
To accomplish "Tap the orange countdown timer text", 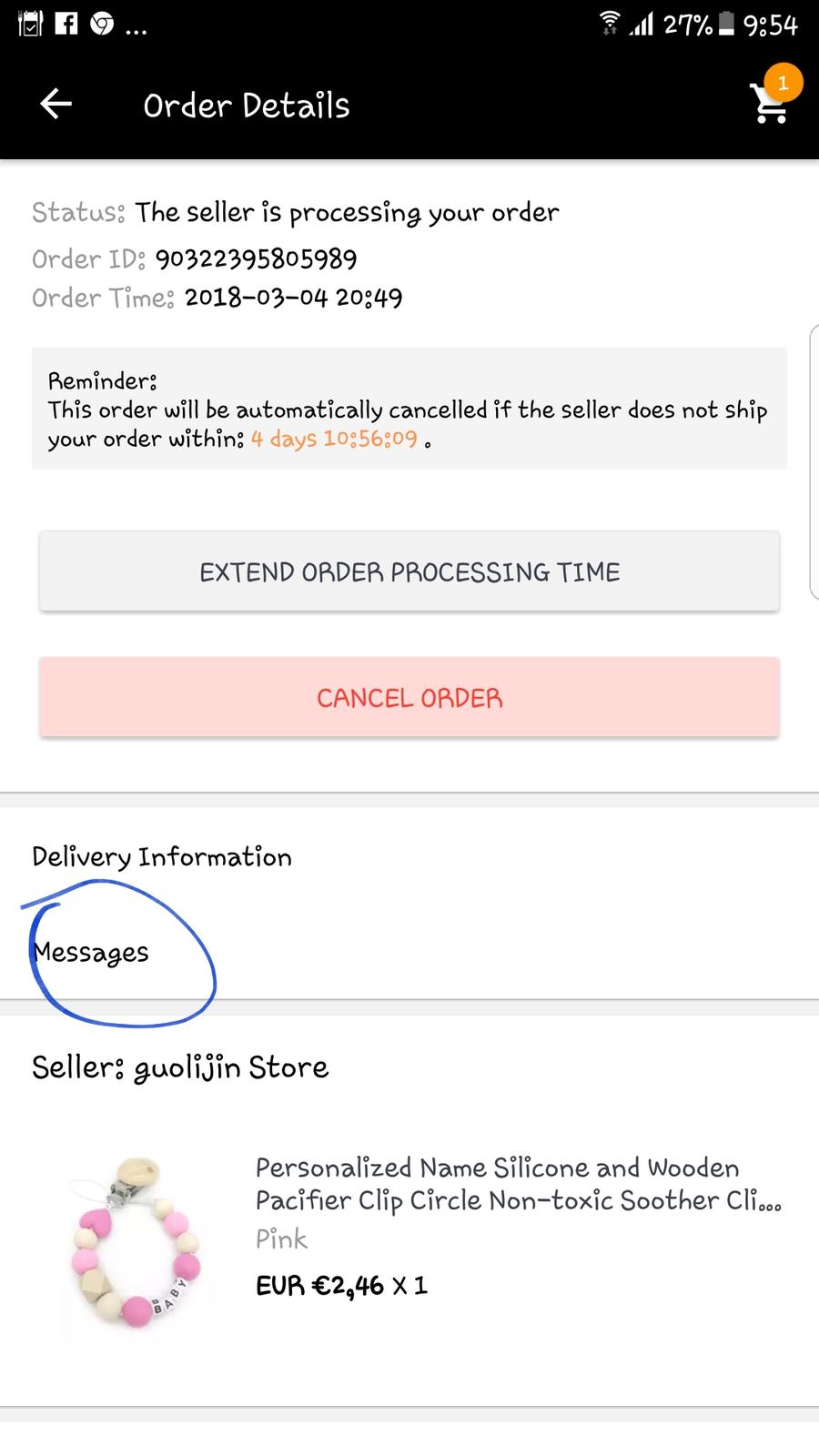I will coord(334,439).
